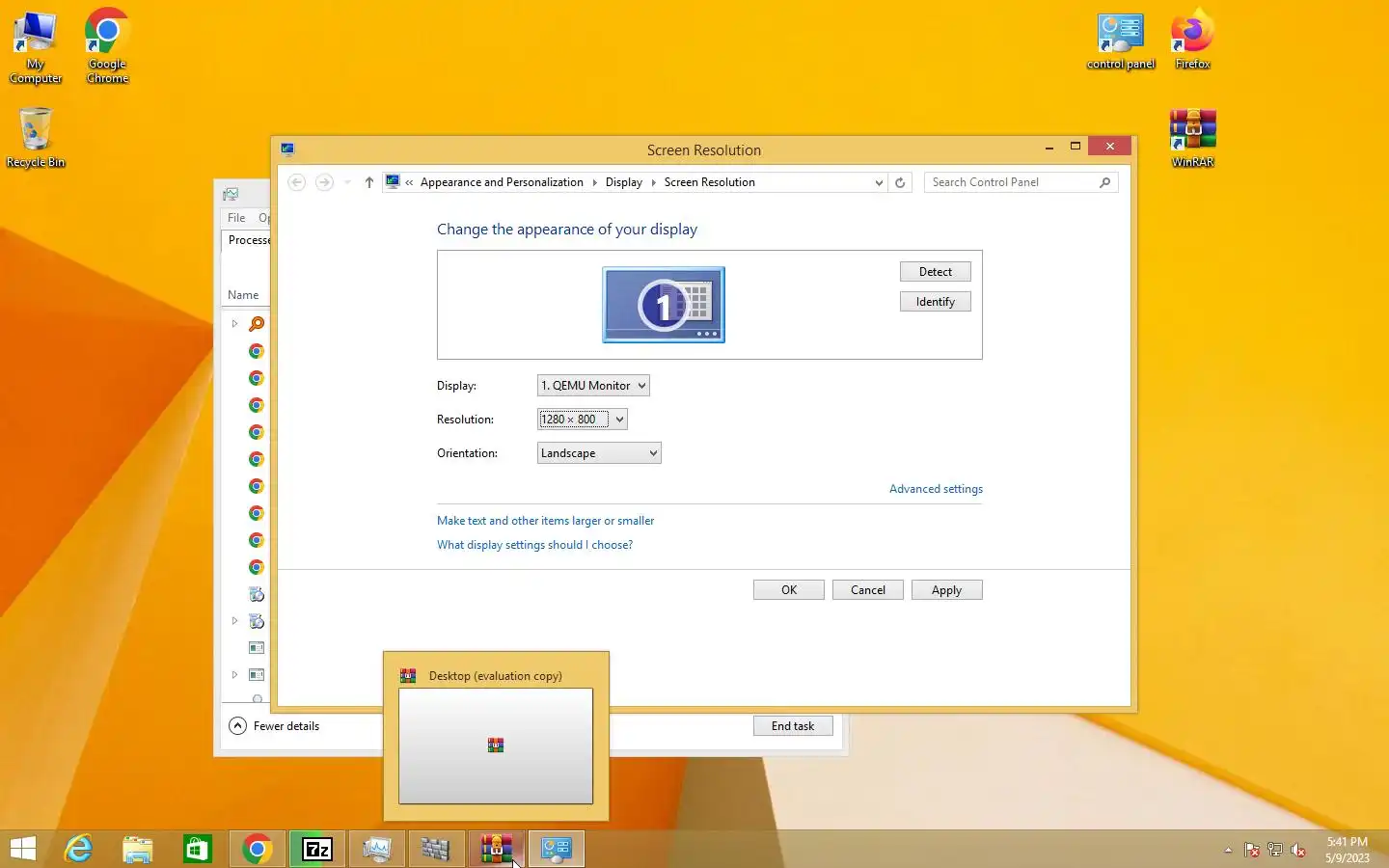
Task: Open Action Center flag tray icon
Action: [x=1251, y=850]
